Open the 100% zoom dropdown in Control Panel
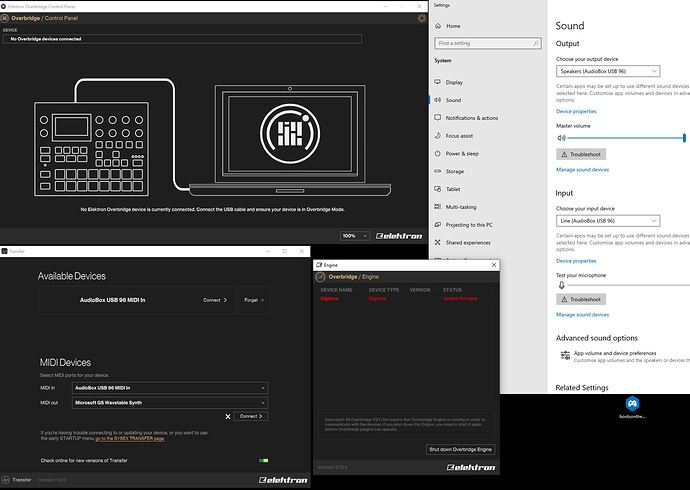This screenshot has height=490, width=690. pos(355,236)
